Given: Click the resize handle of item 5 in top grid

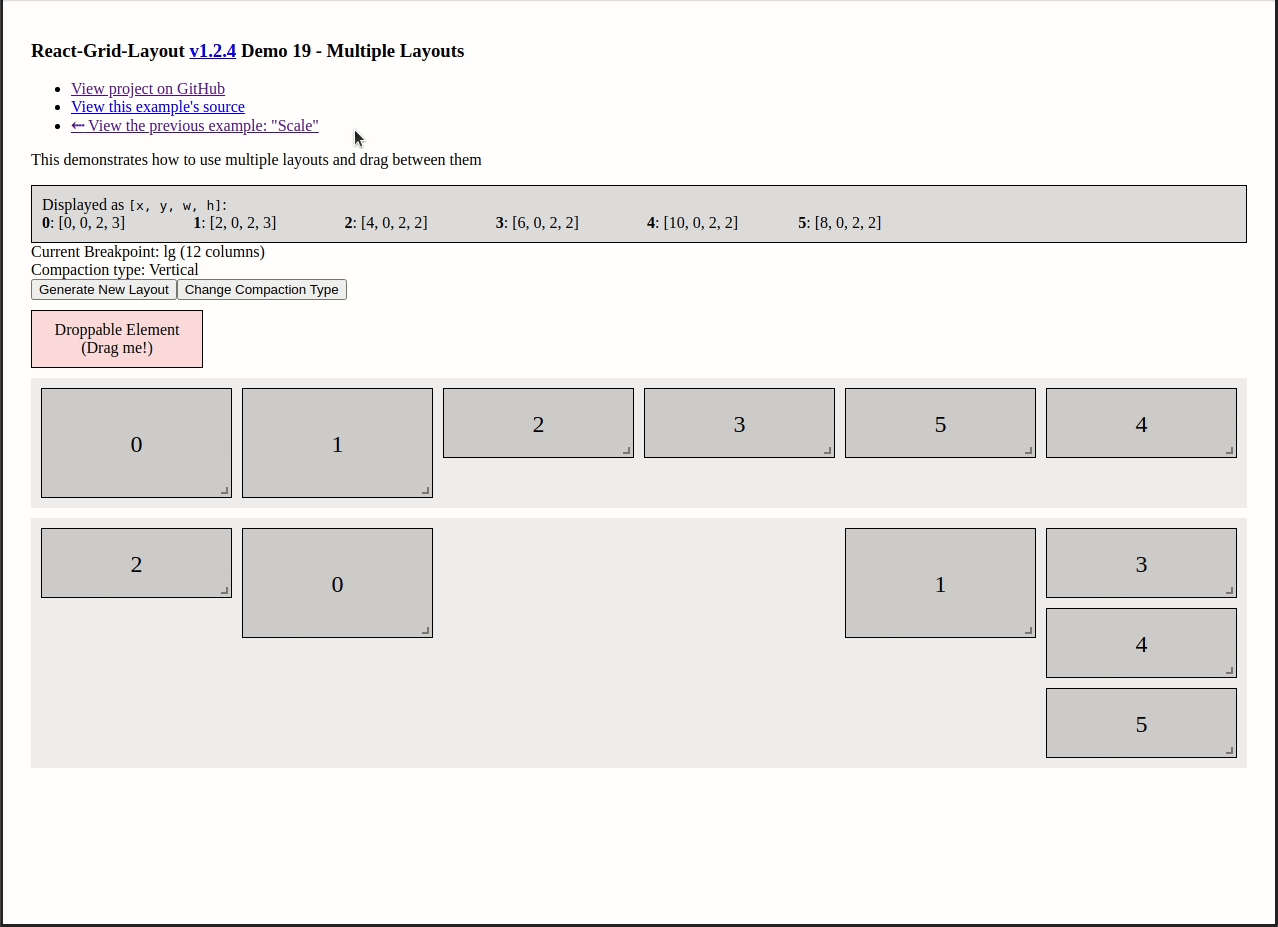Looking at the screenshot, I should [1028, 450].
